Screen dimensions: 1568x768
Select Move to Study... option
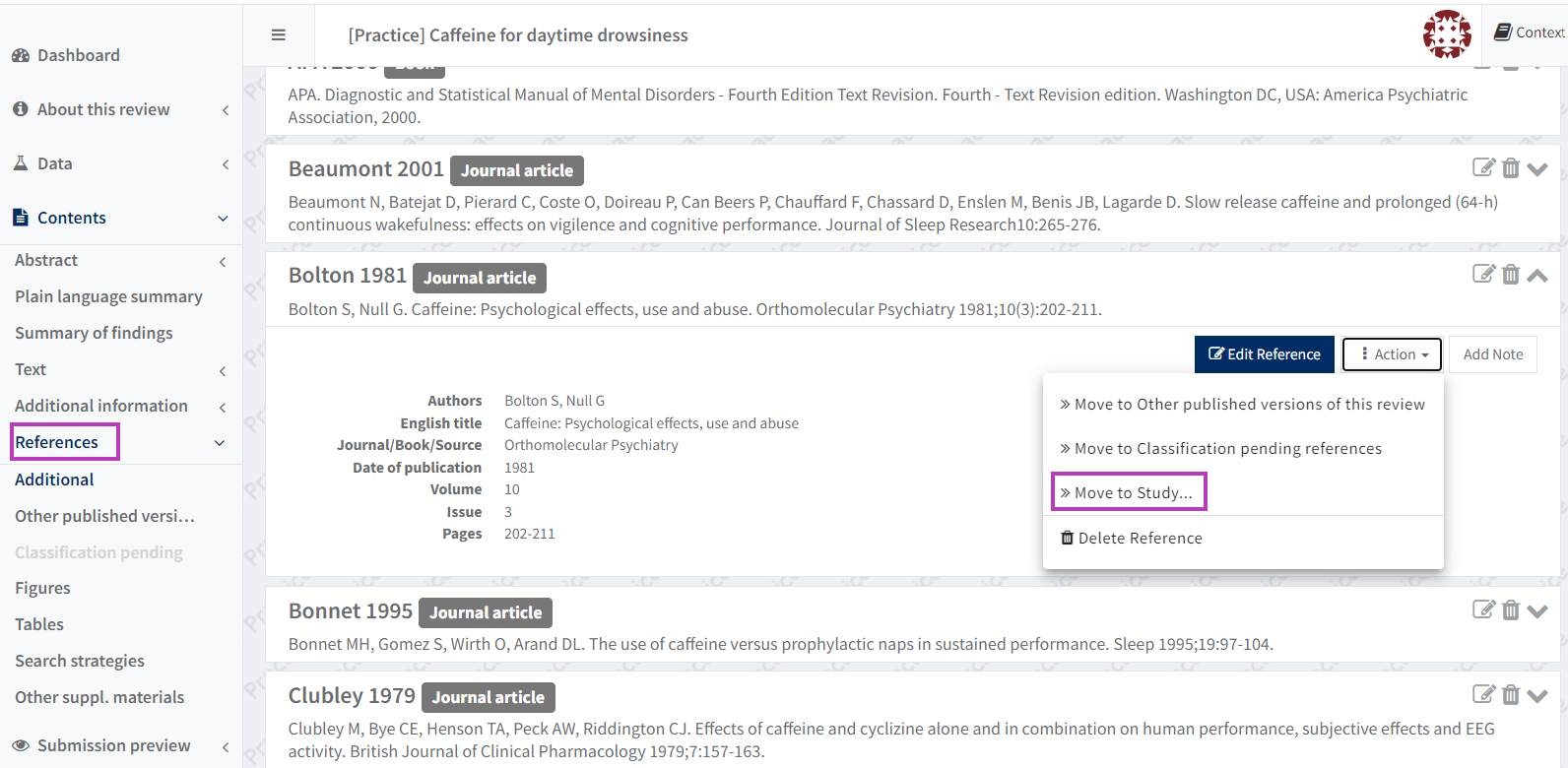point(1129,492)
